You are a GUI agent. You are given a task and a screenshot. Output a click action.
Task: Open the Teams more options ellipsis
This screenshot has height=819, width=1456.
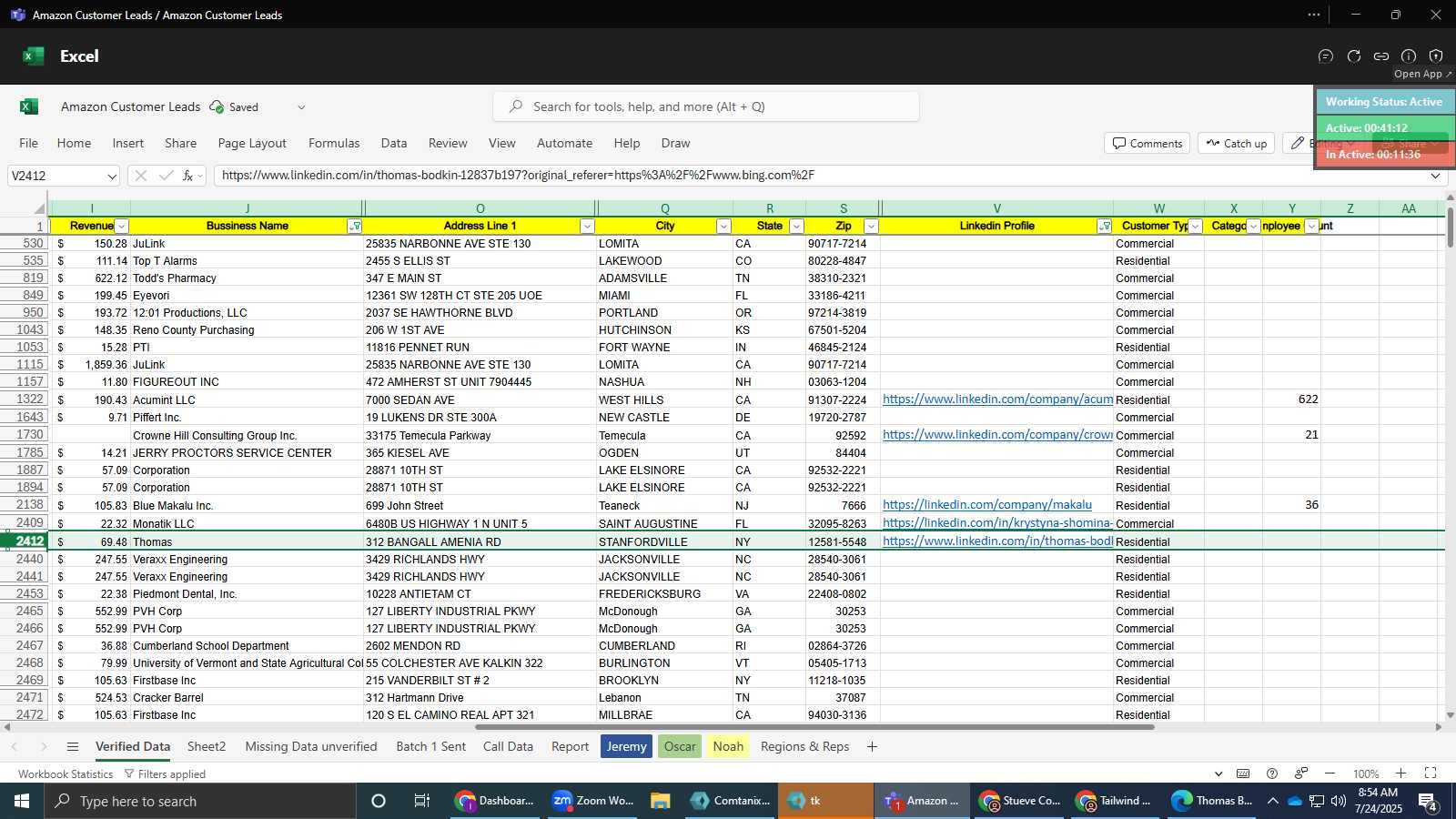click(1314, 15)
